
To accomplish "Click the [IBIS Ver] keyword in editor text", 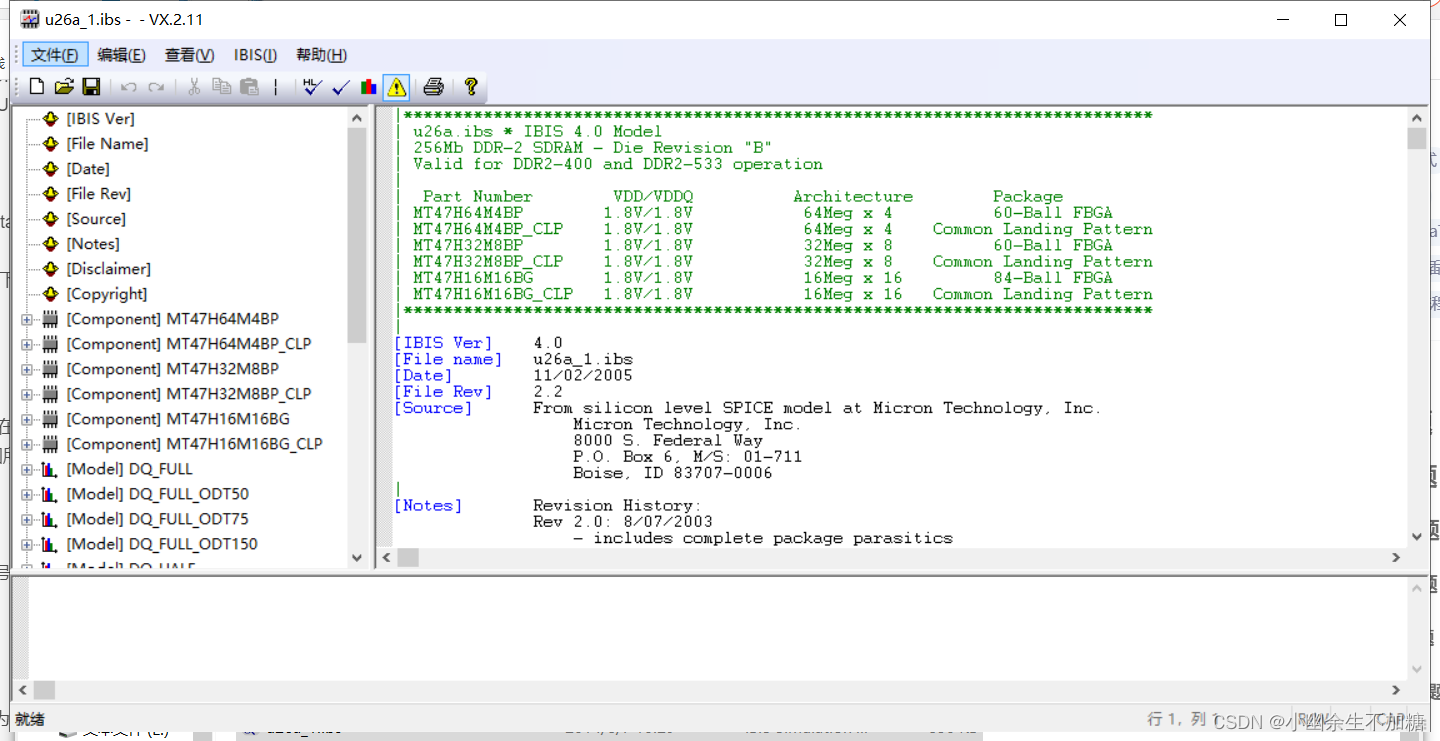I will point(443,343).
